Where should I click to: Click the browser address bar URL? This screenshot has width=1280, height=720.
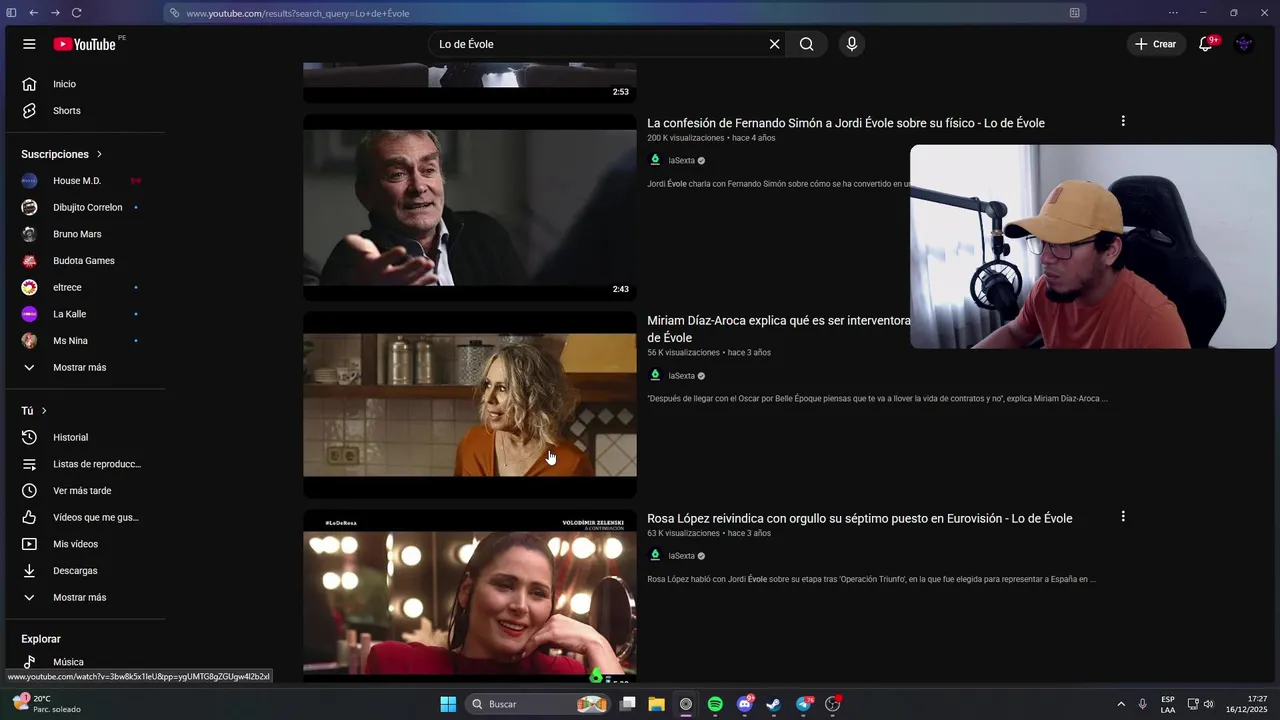click(297, 13)
